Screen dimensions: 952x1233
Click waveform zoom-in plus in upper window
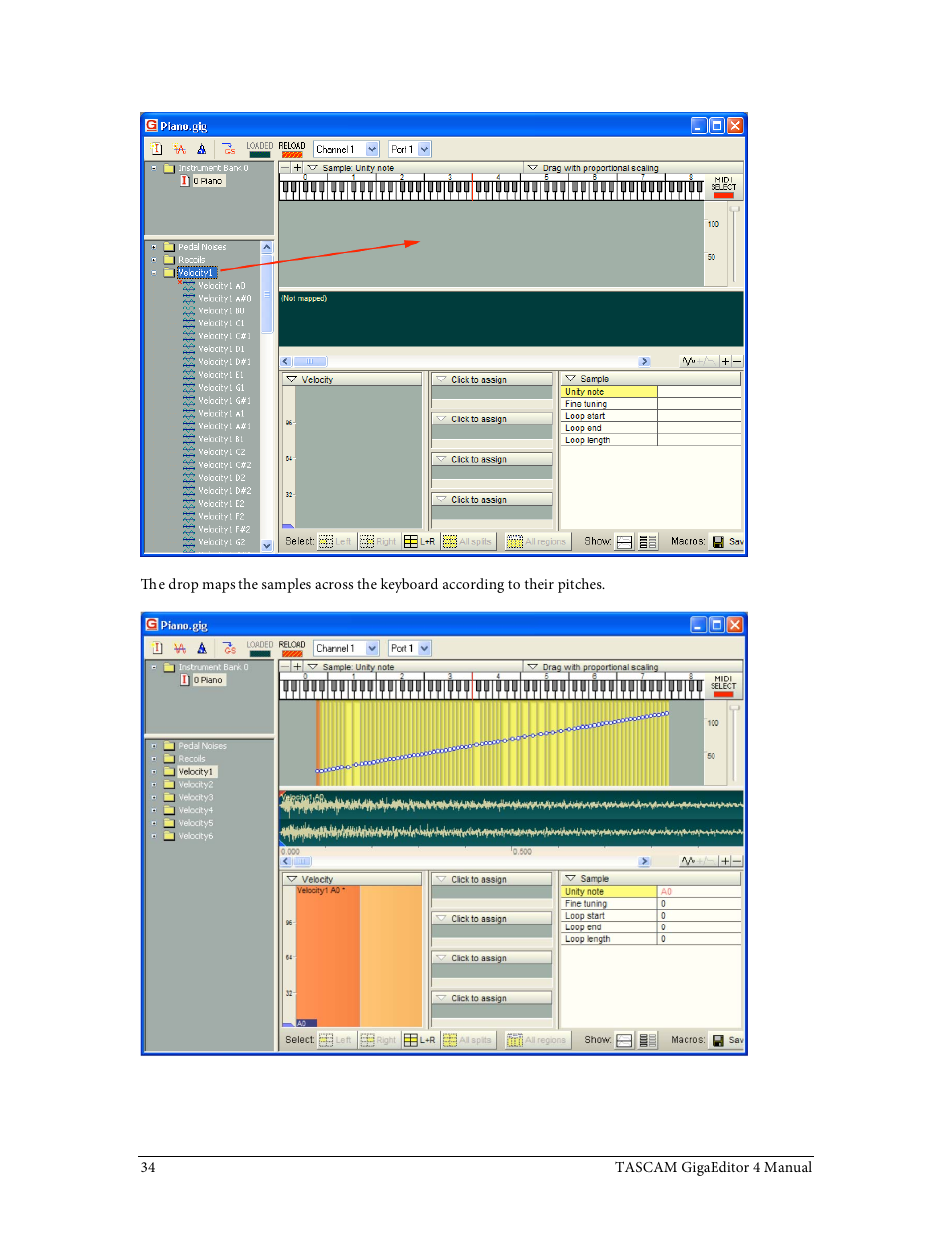click(726, 361)
